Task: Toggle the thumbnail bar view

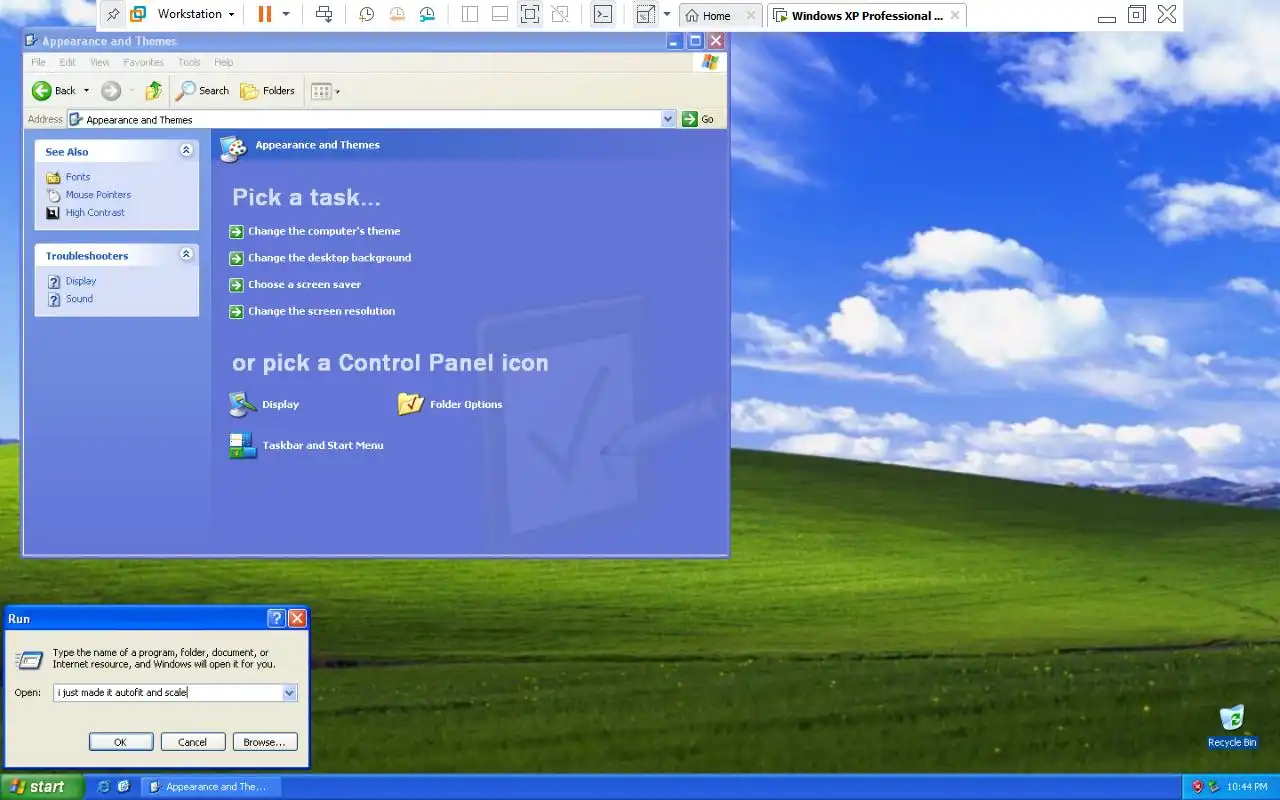Action: pyautogui.click(x=500, y=14)
